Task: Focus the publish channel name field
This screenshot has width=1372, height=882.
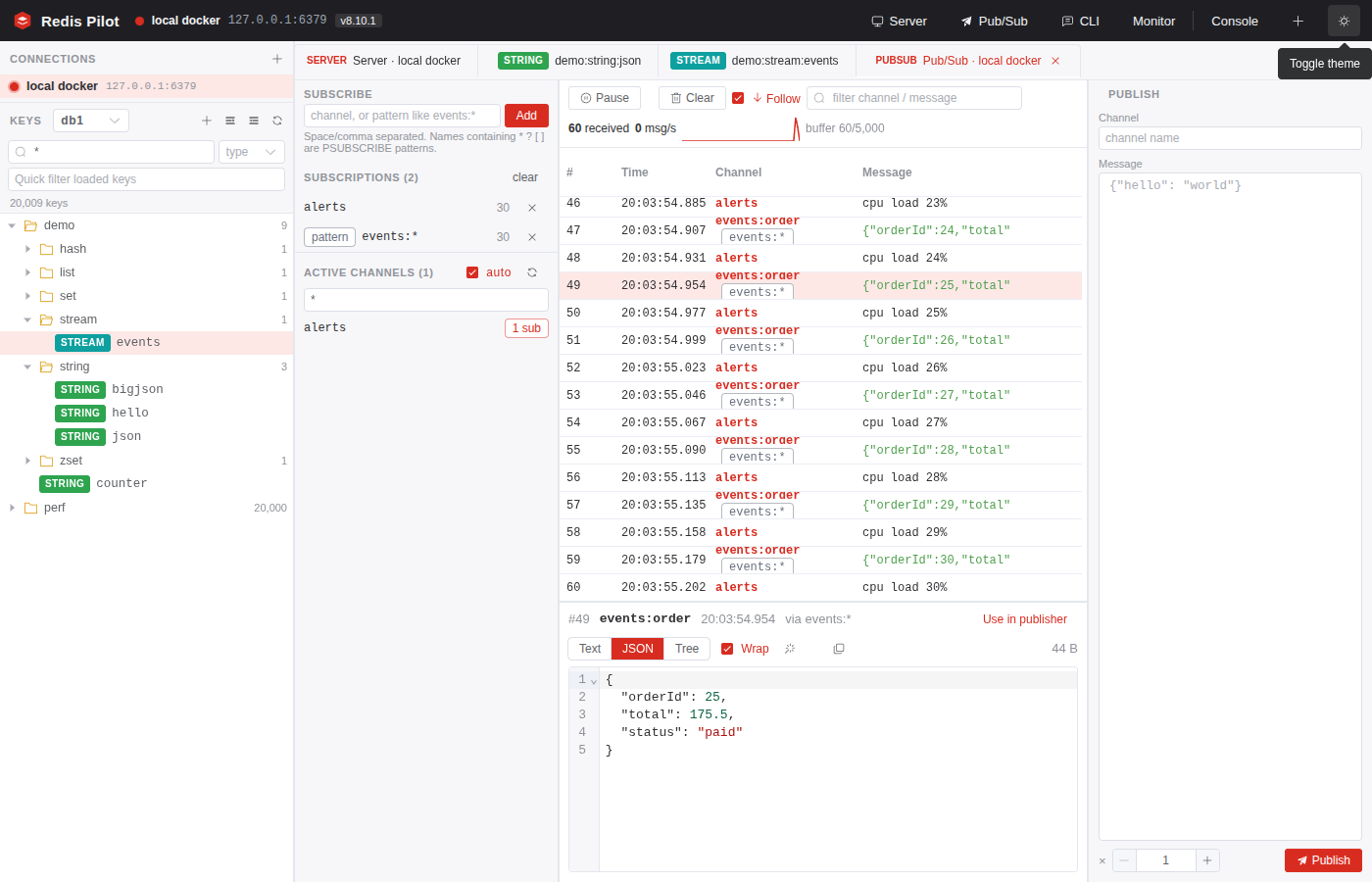Action: click(x=1230, y=138)
